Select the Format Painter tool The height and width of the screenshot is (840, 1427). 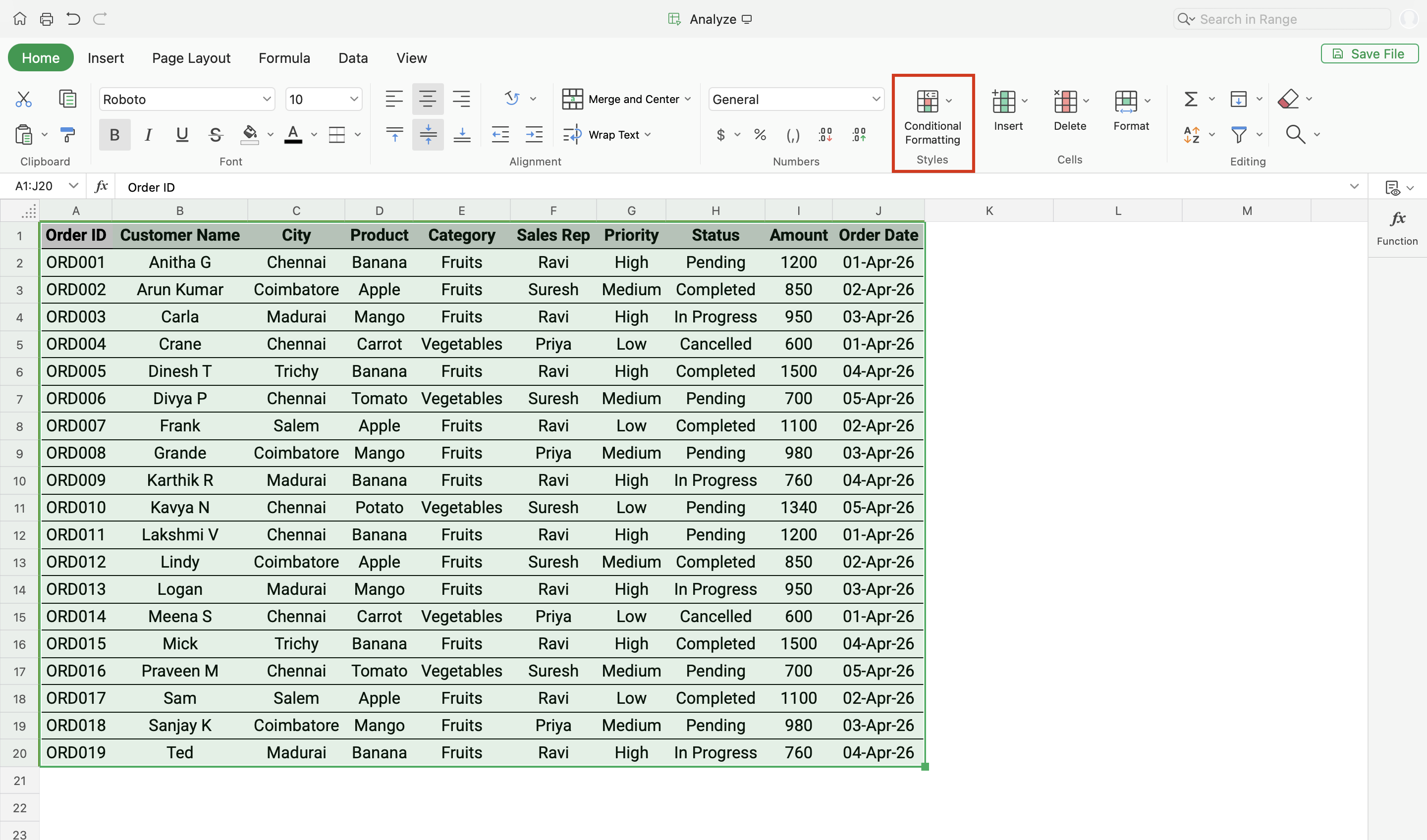point(67,135)
